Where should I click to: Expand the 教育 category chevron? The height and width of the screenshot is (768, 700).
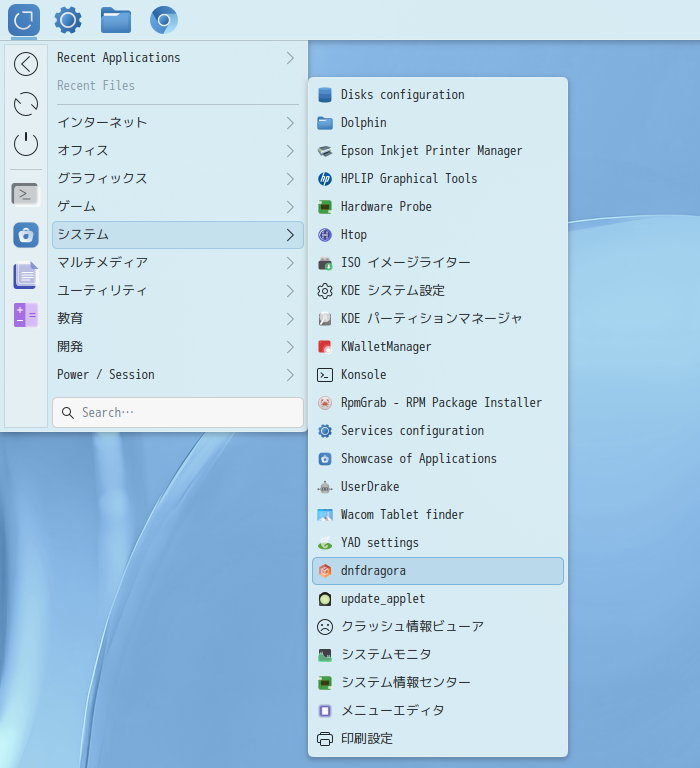290,319
